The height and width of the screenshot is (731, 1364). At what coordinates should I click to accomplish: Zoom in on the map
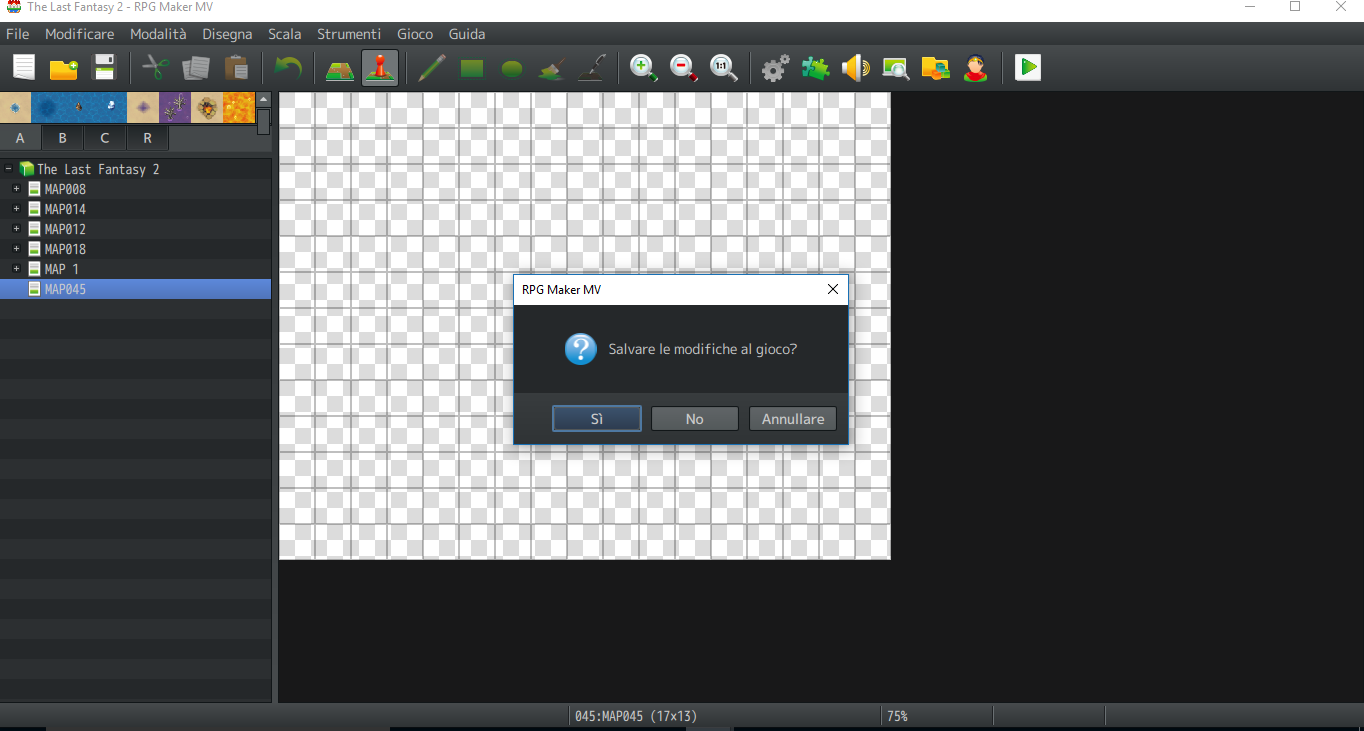click(643, 68)
